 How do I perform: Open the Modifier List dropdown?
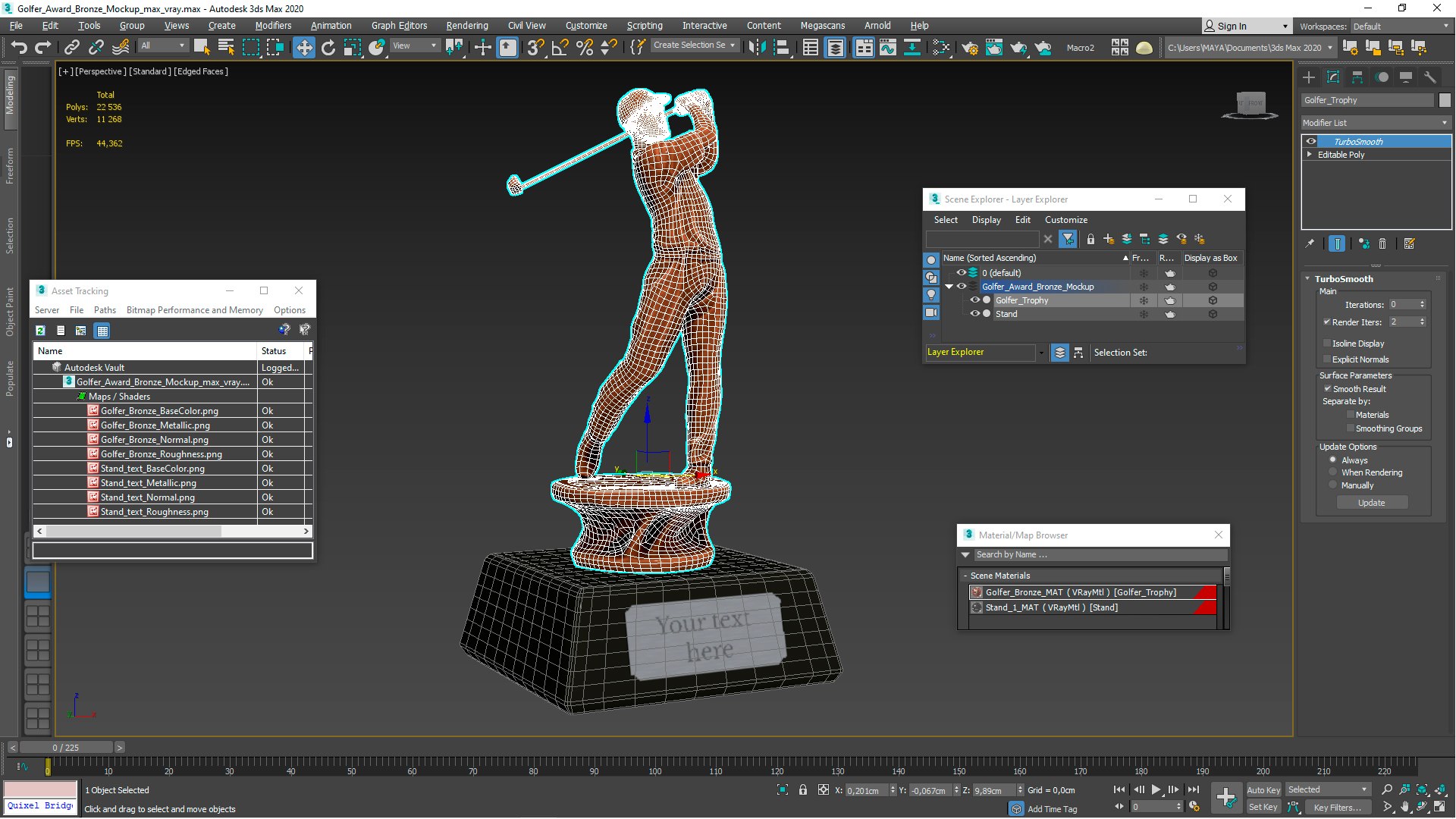(1376, 123)
